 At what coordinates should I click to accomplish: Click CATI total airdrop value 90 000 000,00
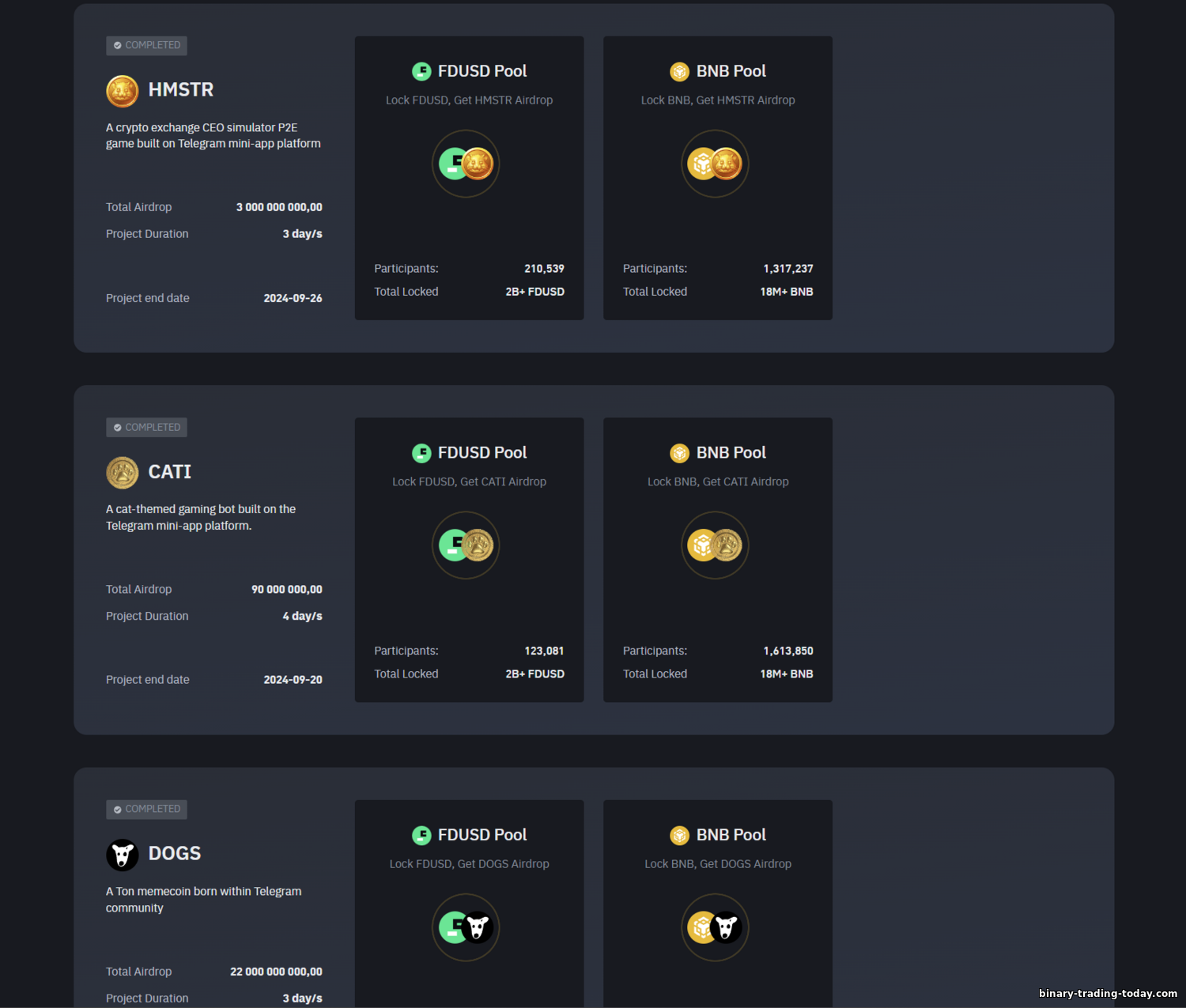[287, 590]
